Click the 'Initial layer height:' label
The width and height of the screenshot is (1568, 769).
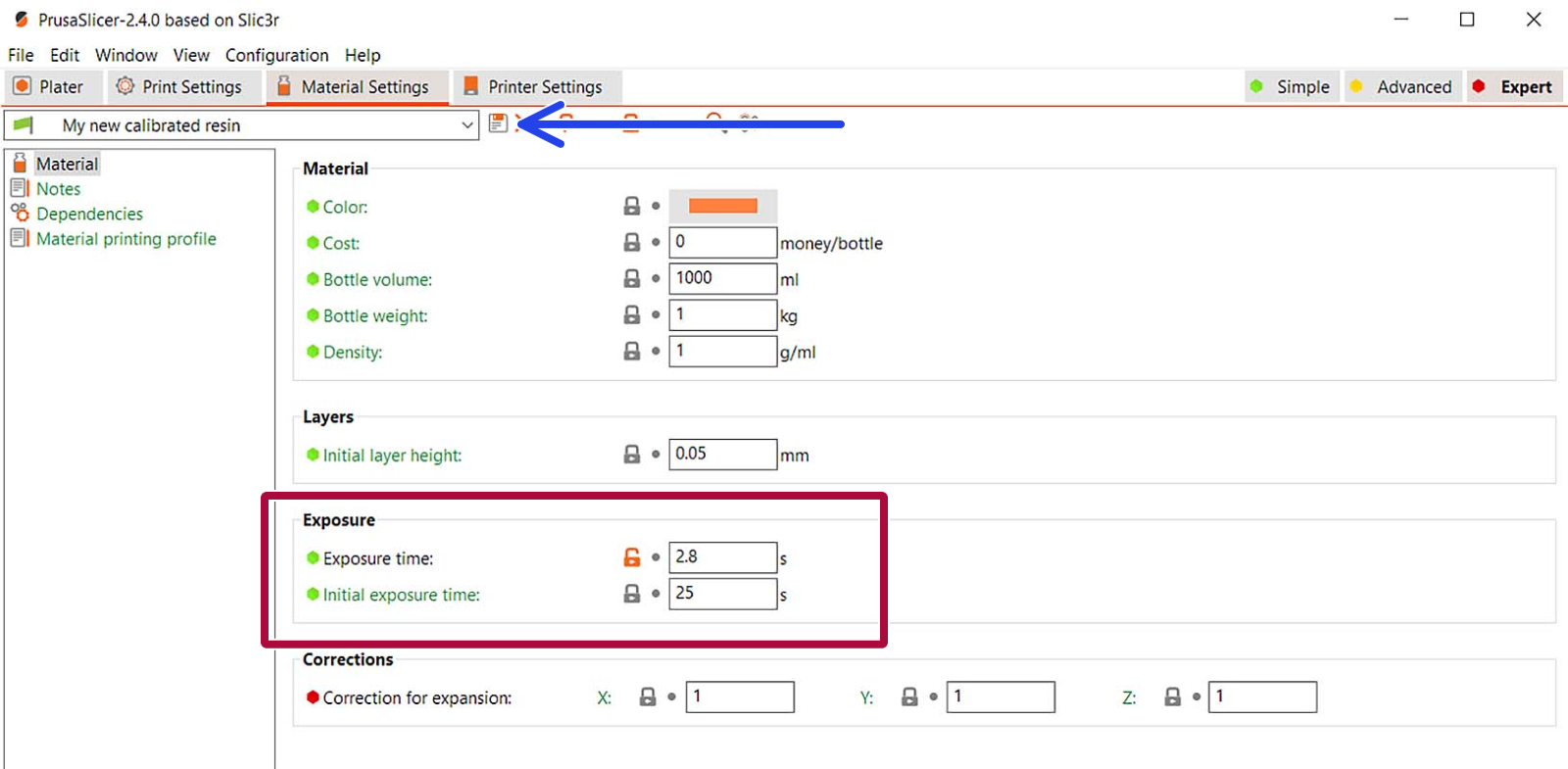click(392, 456)
